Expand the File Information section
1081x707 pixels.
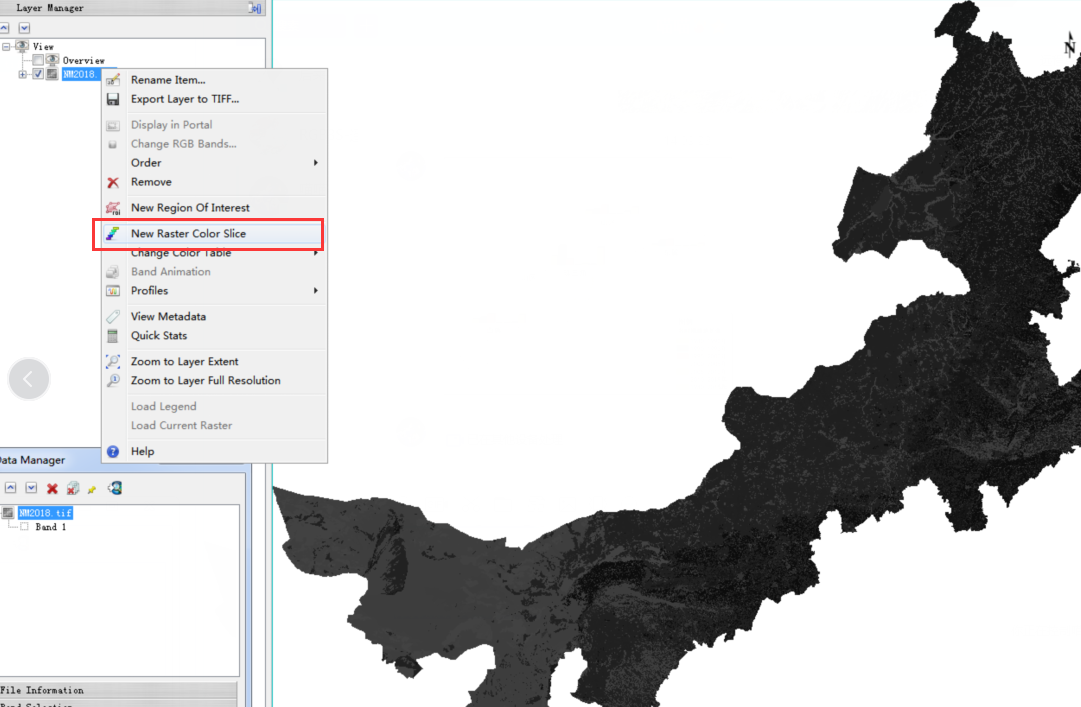coord(117,690)
